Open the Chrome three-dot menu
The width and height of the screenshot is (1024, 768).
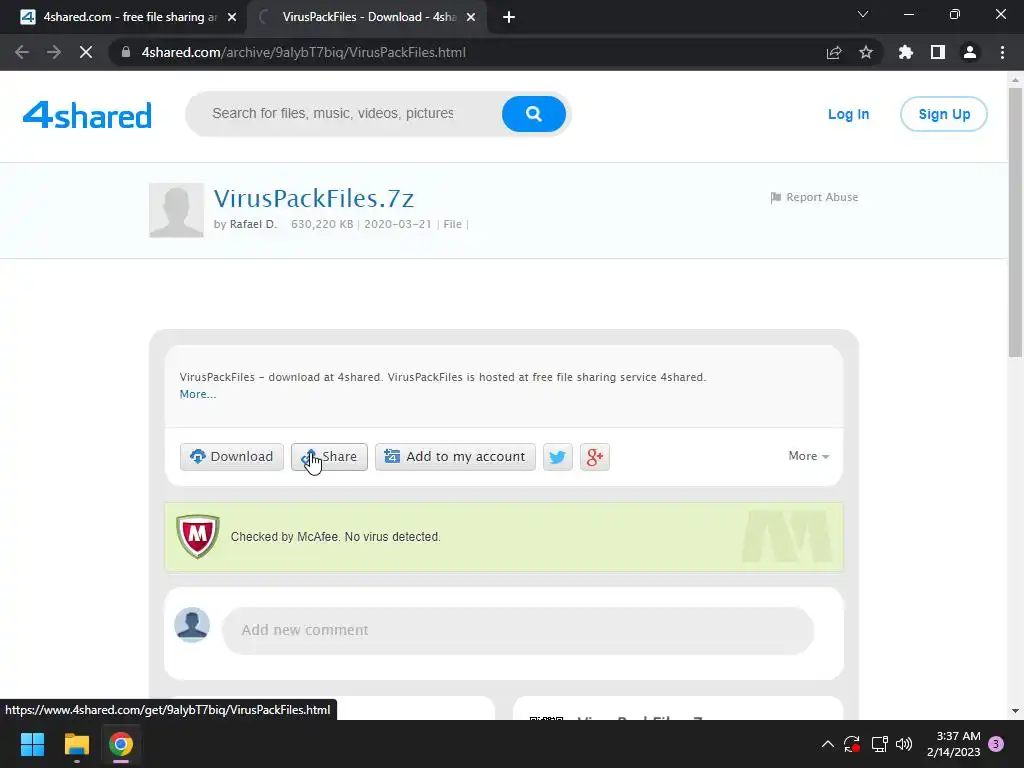click(1002, 52)
